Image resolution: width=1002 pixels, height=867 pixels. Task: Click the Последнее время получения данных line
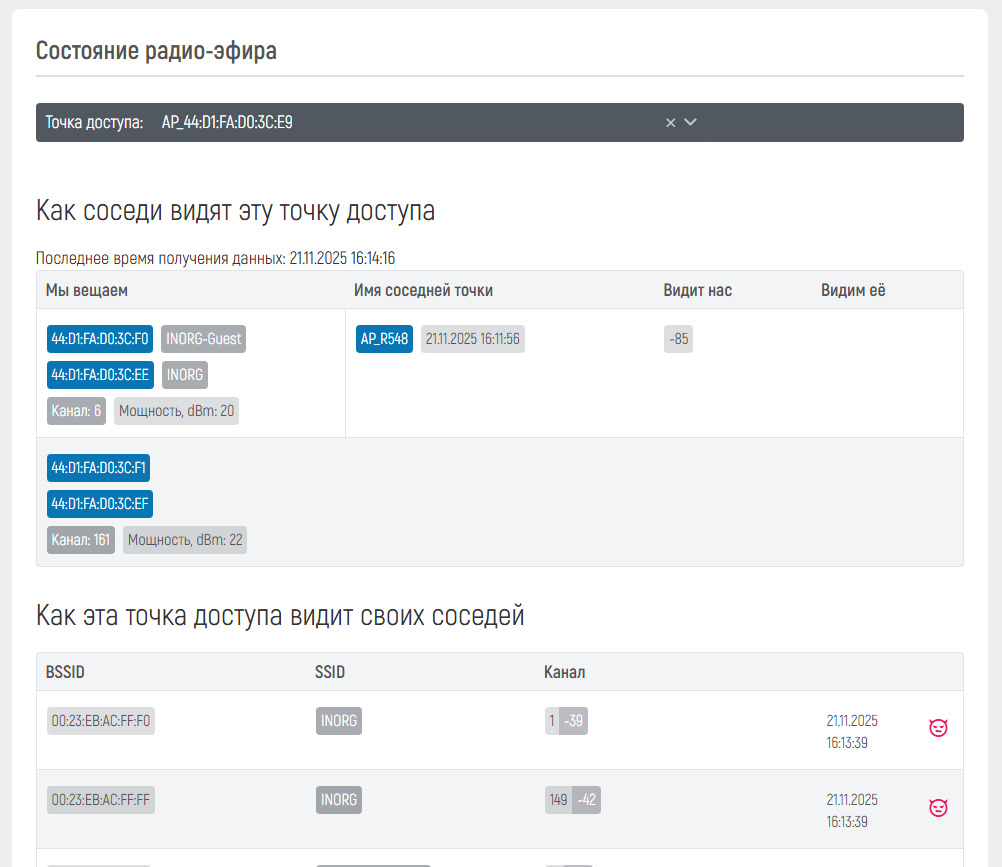tap(215, 258)
